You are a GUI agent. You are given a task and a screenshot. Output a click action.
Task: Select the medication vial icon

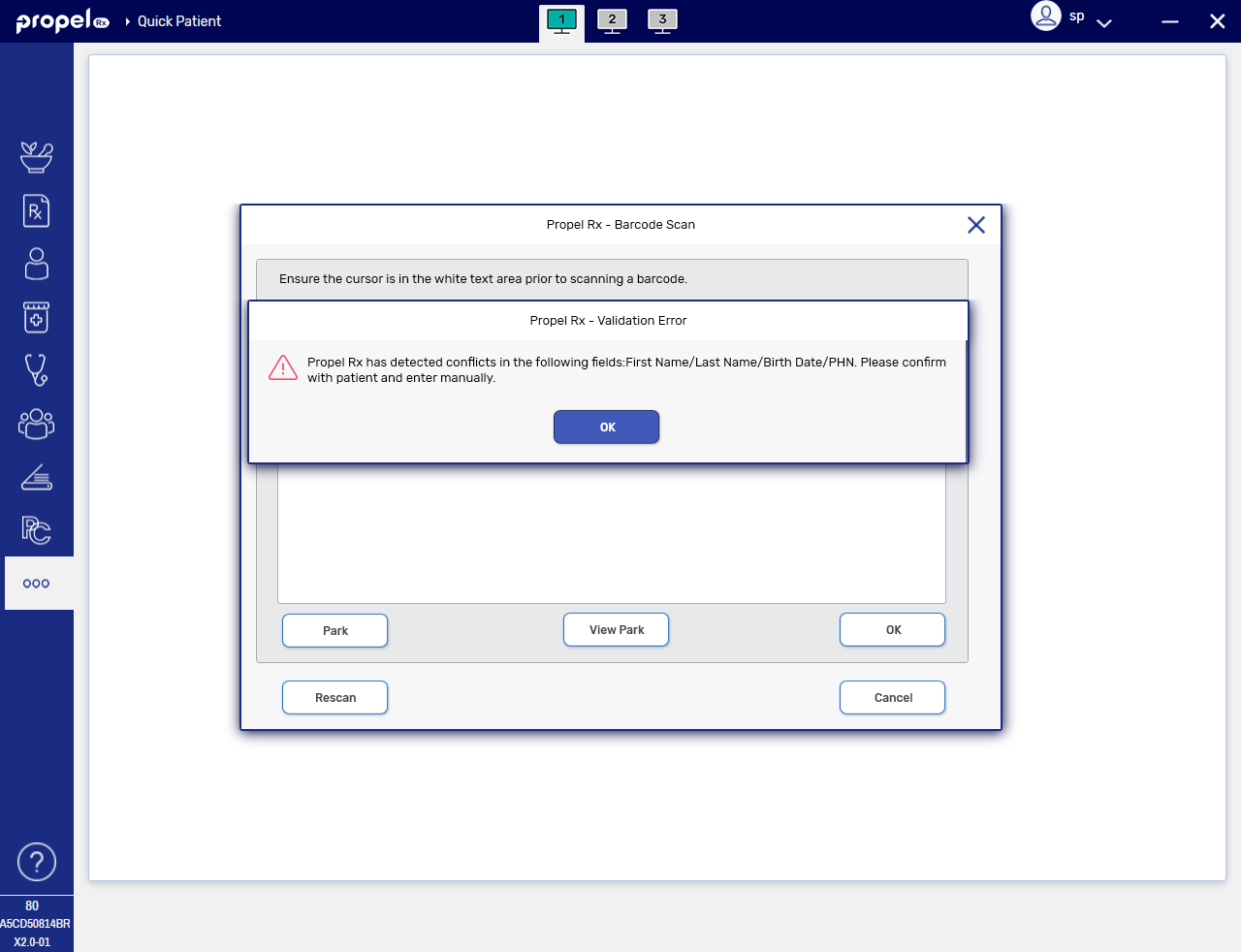pyautogui.click(x=36, y=317)
